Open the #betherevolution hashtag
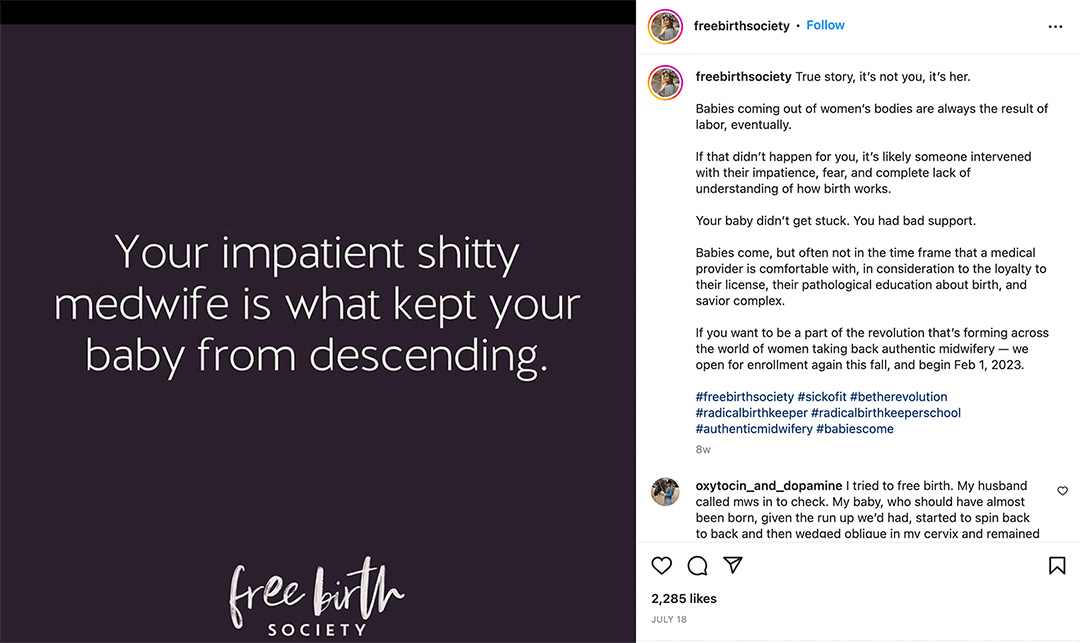 coord(900,396)
